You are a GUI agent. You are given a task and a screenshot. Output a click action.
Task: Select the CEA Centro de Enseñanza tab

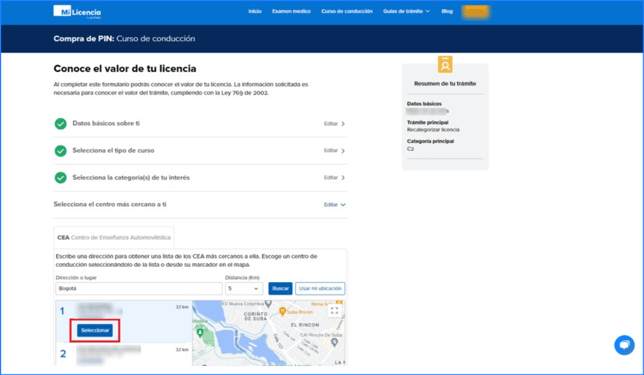click(114, 237)
